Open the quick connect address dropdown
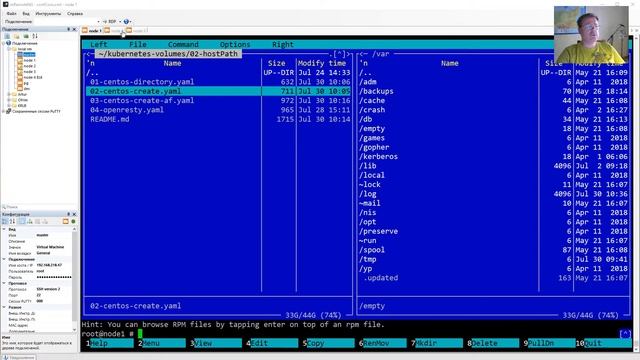This screenshot has height=360, width=640. pos(98,21)
